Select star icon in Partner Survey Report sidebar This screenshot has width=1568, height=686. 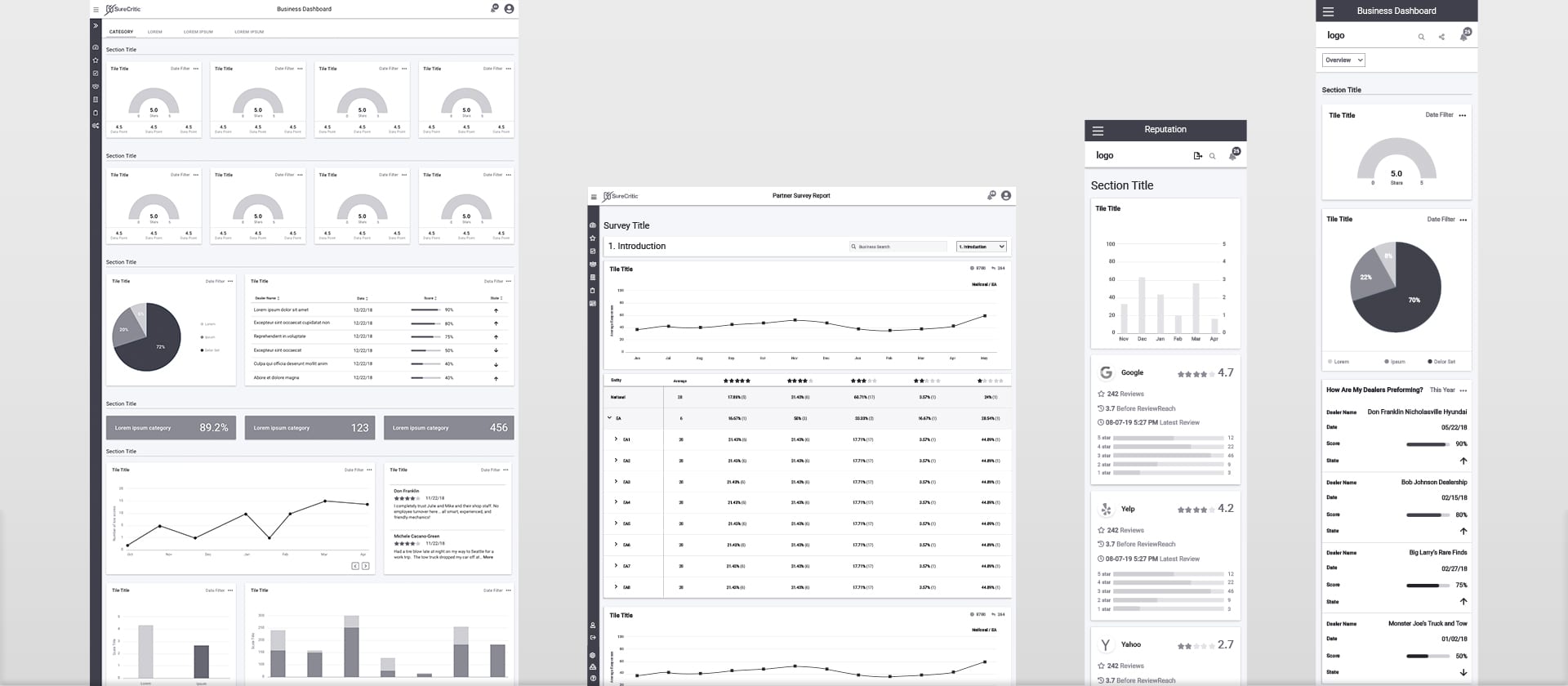tap(593, 238)
